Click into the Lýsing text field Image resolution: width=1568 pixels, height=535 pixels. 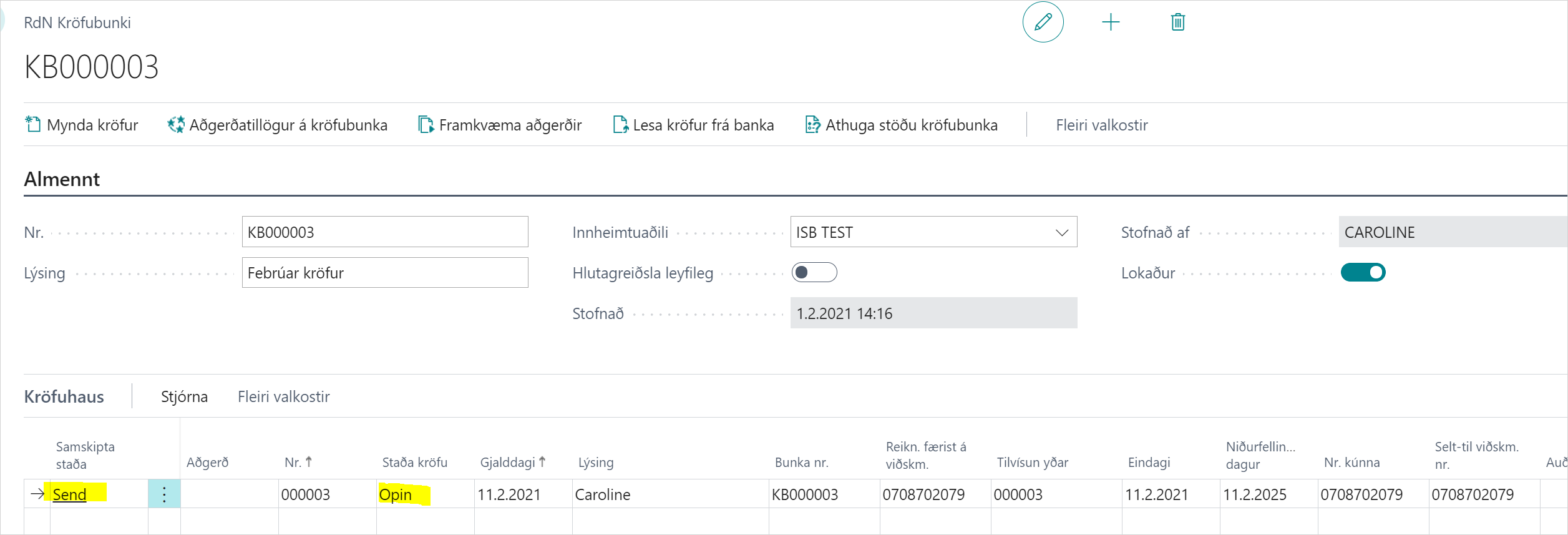[384, 273]
